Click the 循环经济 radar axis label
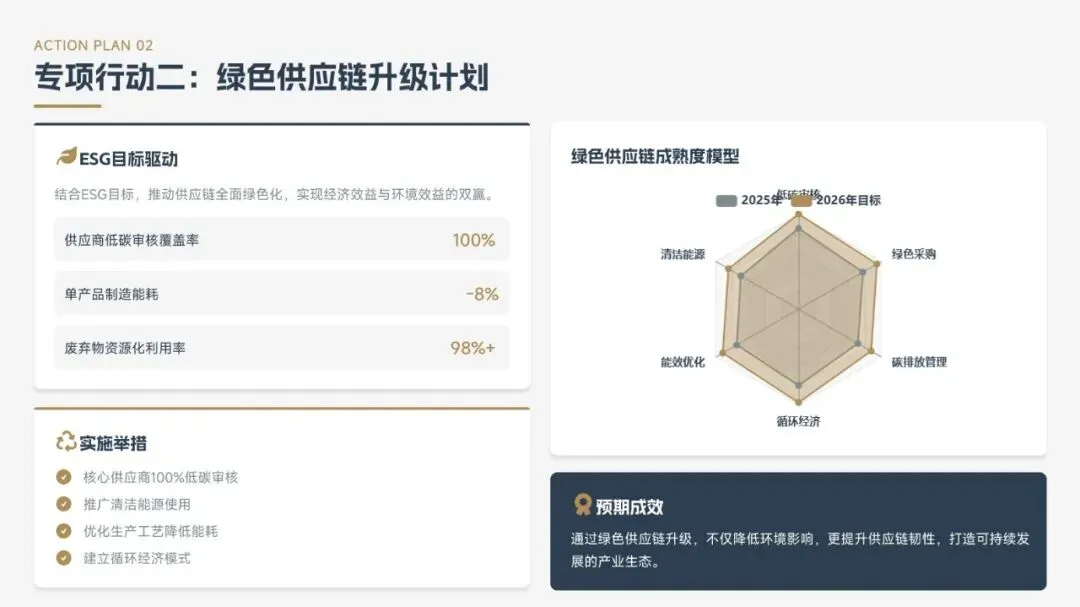Image resolution: width=1080 pixels, height=607 pixels. click(x=798, y=421)
